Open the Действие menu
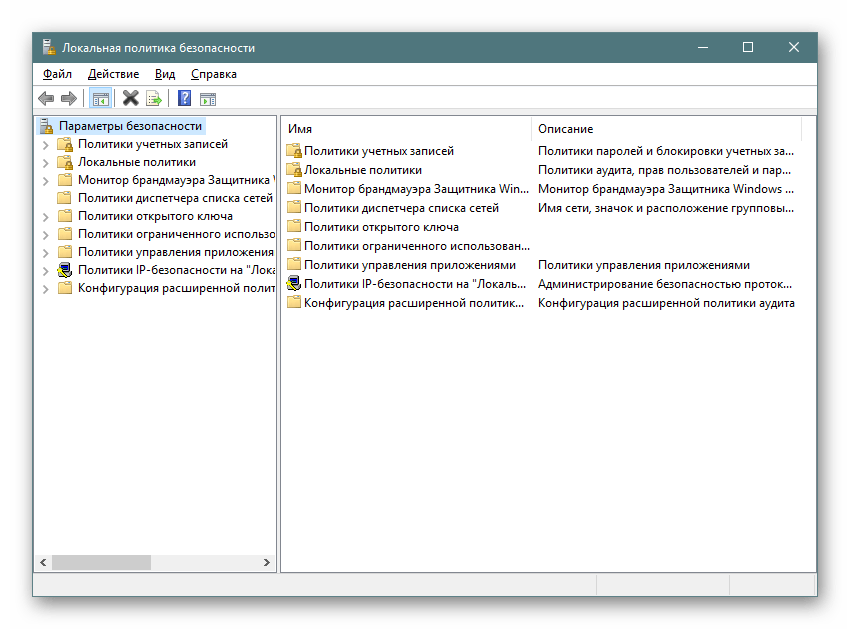The image size is (850, 629). (x=113, y=74)
